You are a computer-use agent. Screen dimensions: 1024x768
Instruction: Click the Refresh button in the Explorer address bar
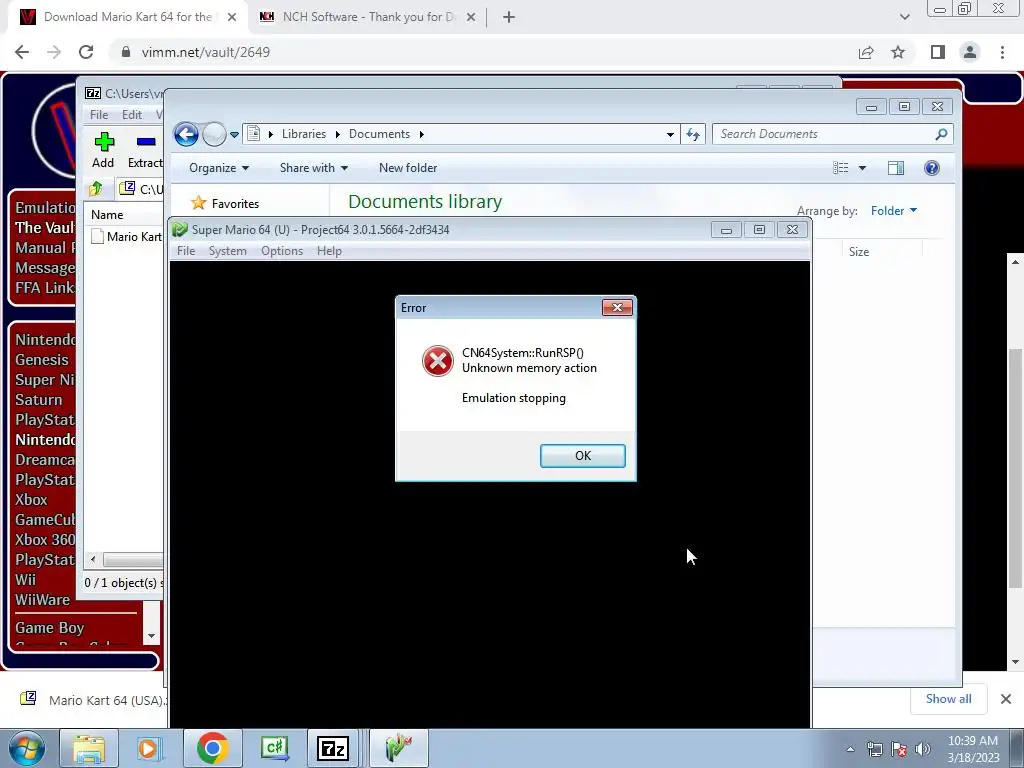tap(693, 134)
